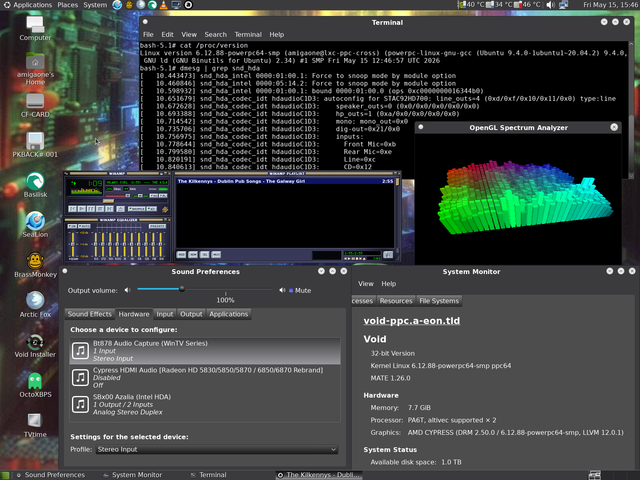Image resolution: width=640 pixels, height=480 pixels.
Task: Open the Terminal window's Edit menu
Action: coord(167,35)
